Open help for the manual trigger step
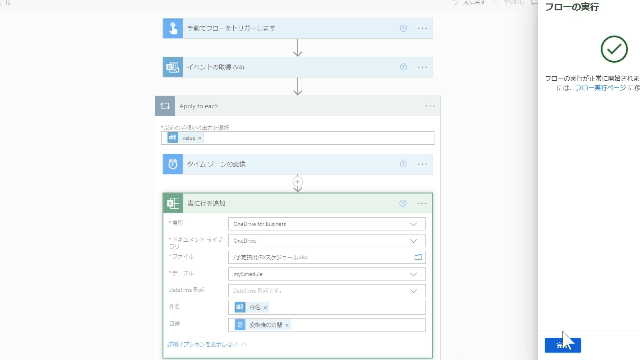 (403, 28)
